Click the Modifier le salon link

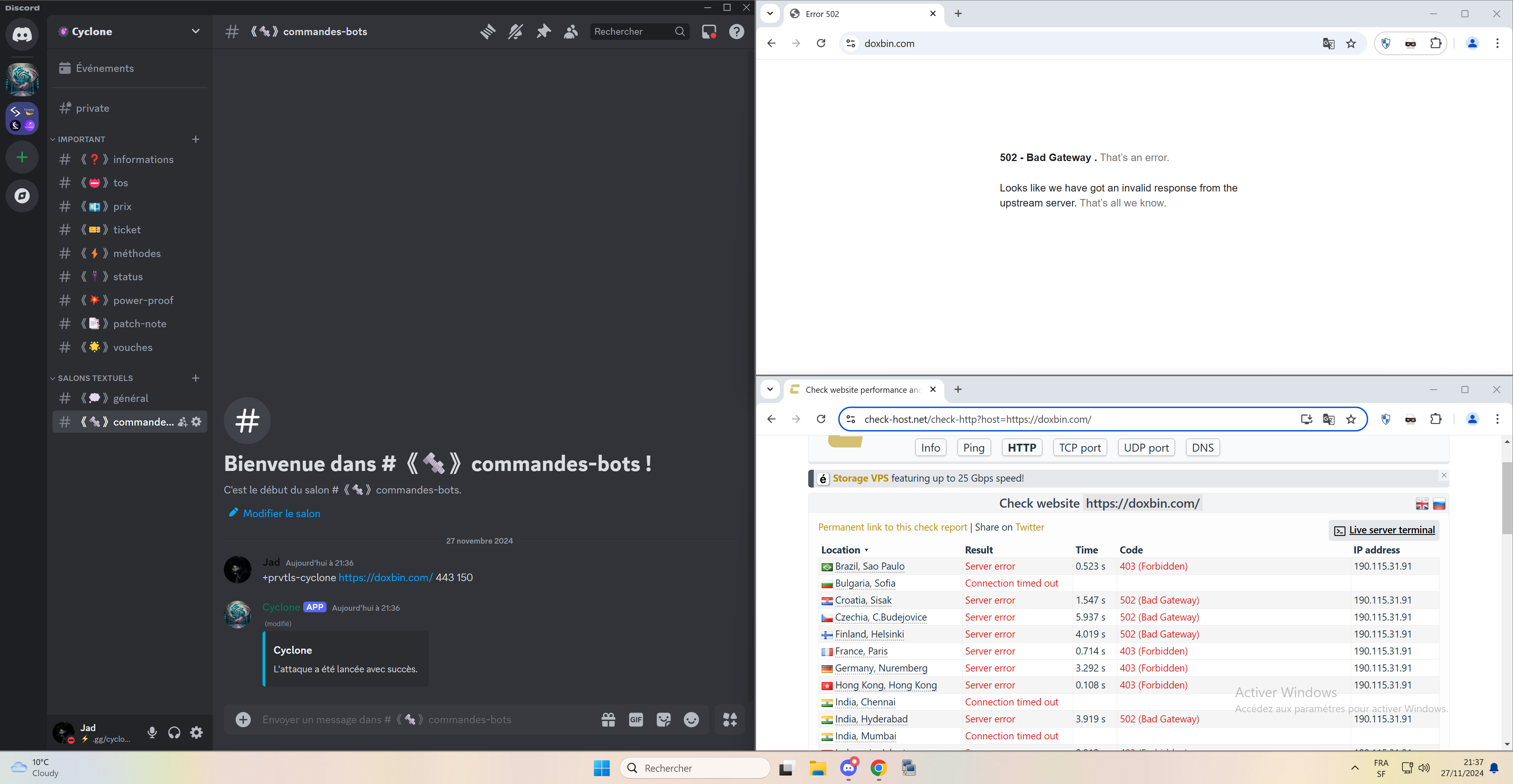[282, 513]
